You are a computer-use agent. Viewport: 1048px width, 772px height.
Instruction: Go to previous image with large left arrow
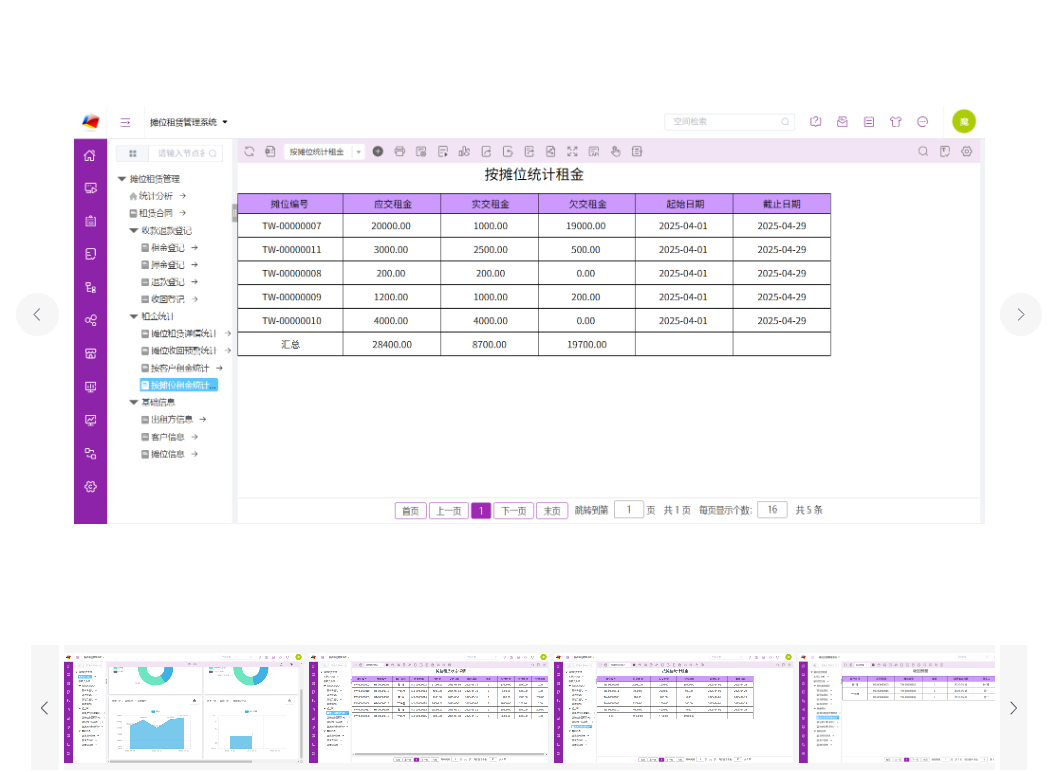point(37,314)
